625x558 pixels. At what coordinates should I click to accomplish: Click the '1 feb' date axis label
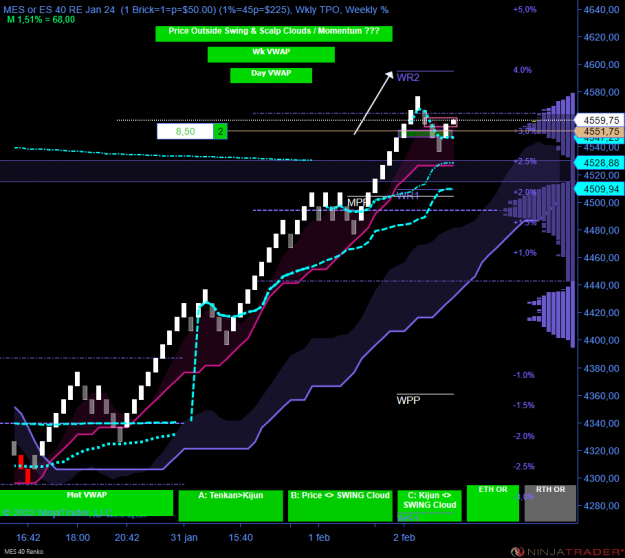click(x=319, y=538)
